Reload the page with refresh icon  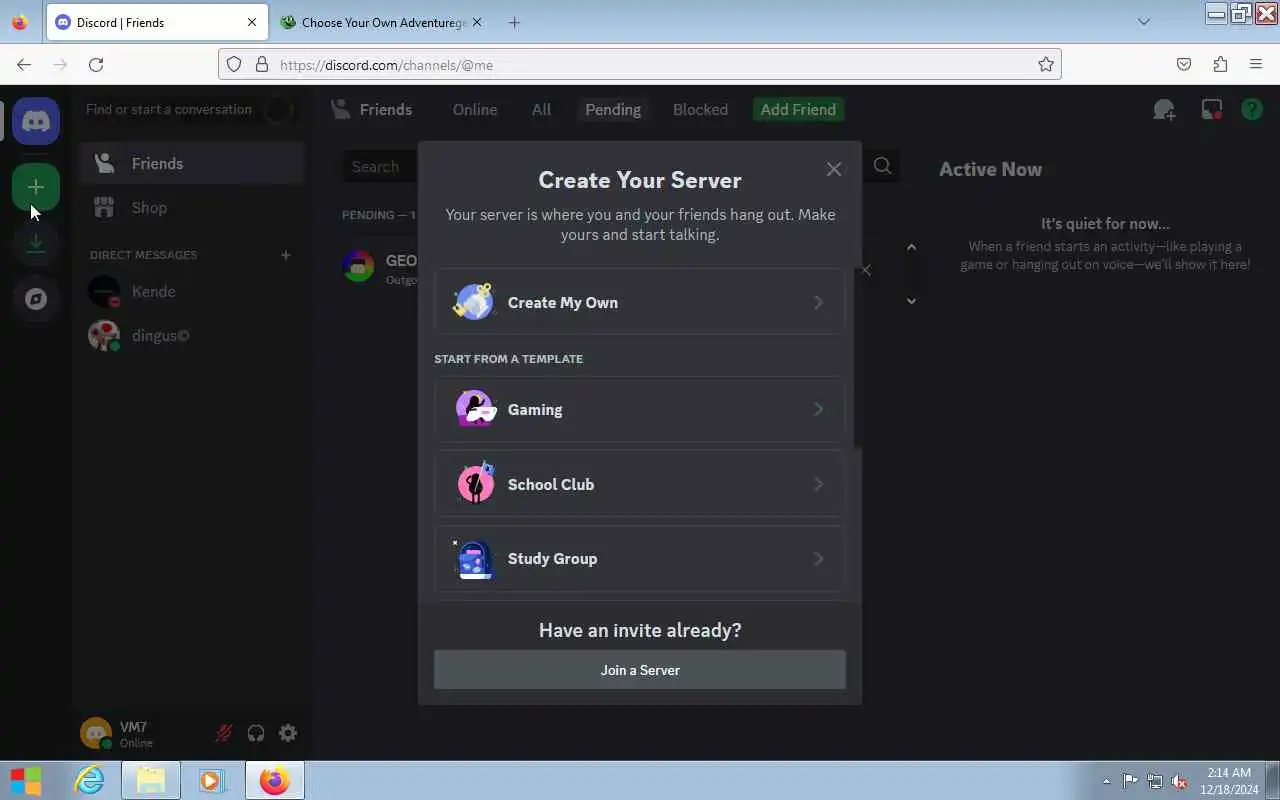pos(96,65)
